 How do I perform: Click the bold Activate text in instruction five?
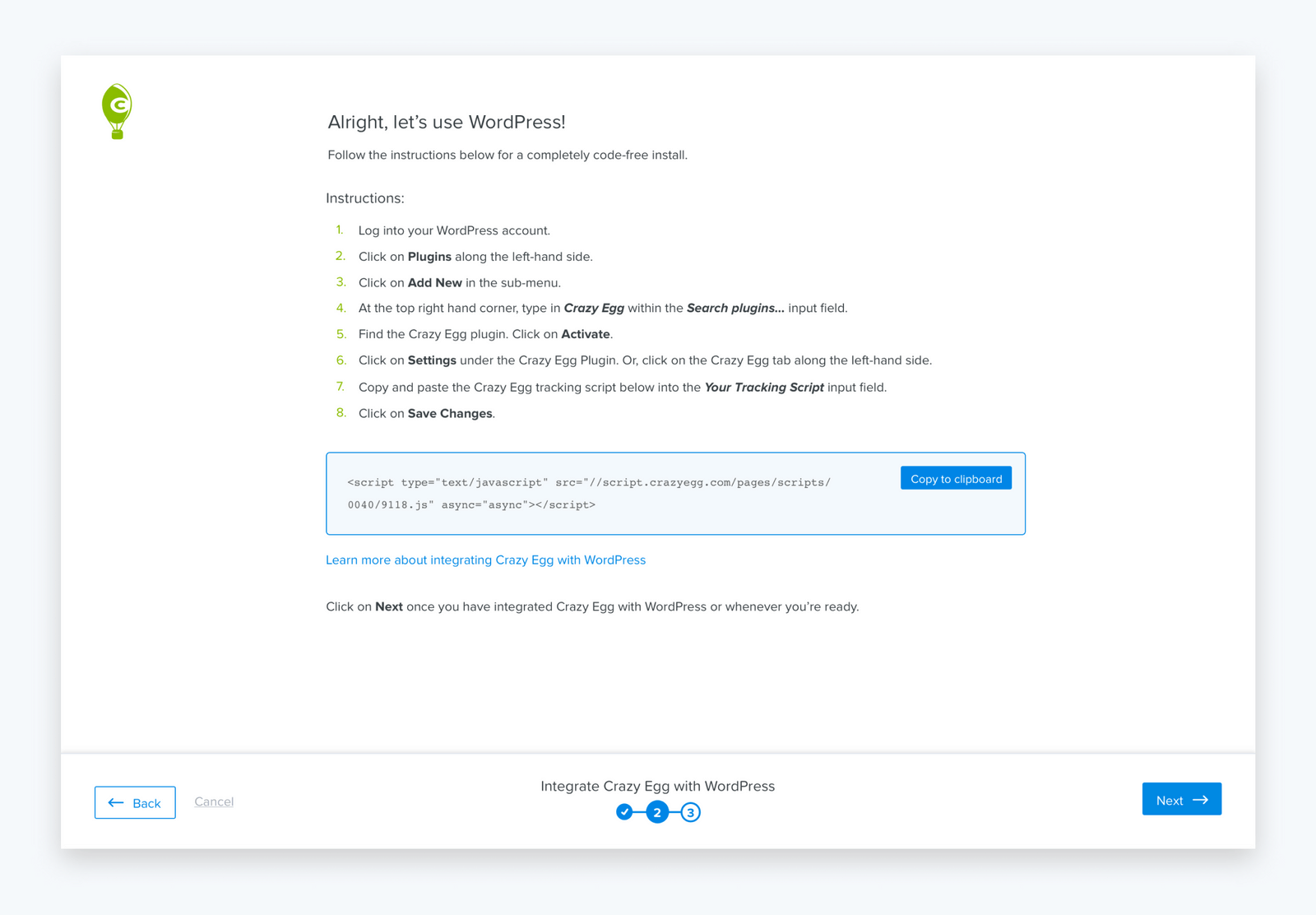pos(585,333)
